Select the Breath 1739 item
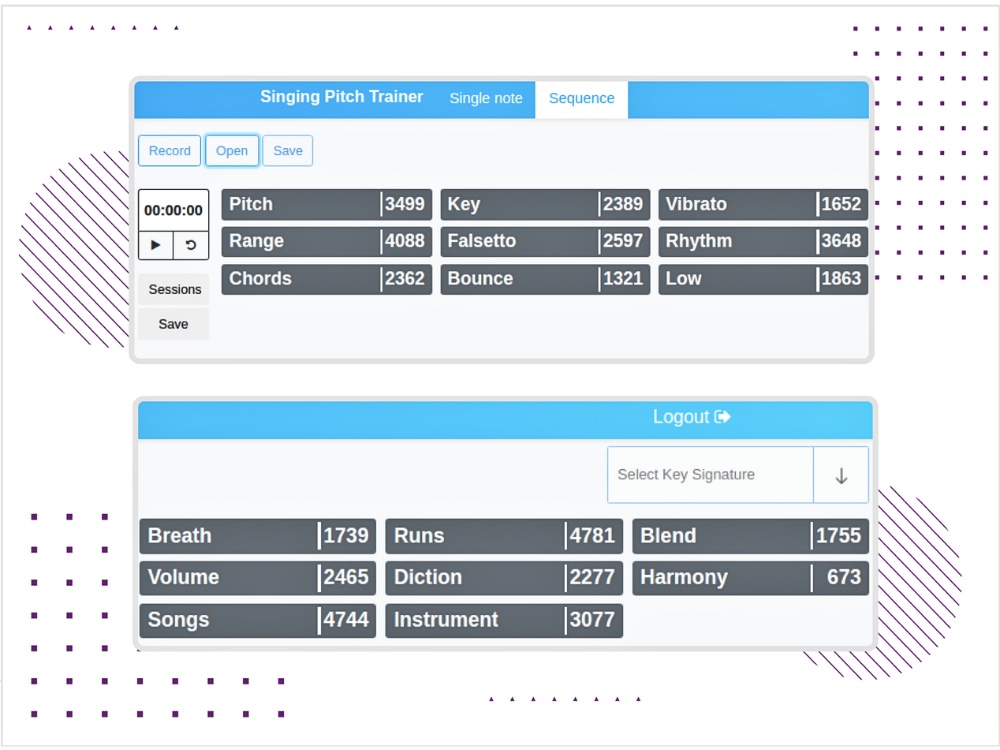Image resolution: width=1000 pixels, height=750 pixels. pos(258,536)
